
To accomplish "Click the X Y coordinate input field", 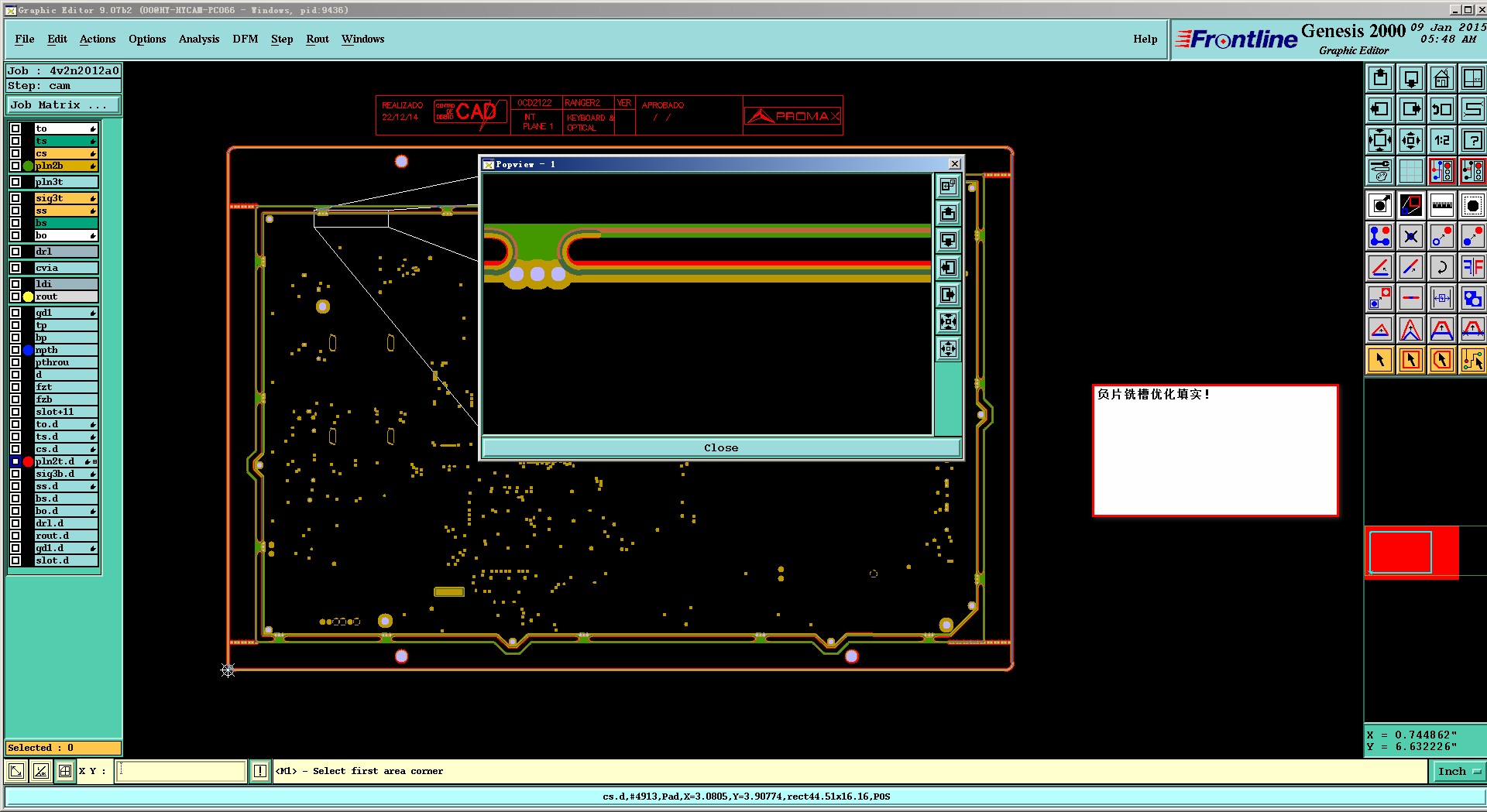I will click(x=181, y=771).
